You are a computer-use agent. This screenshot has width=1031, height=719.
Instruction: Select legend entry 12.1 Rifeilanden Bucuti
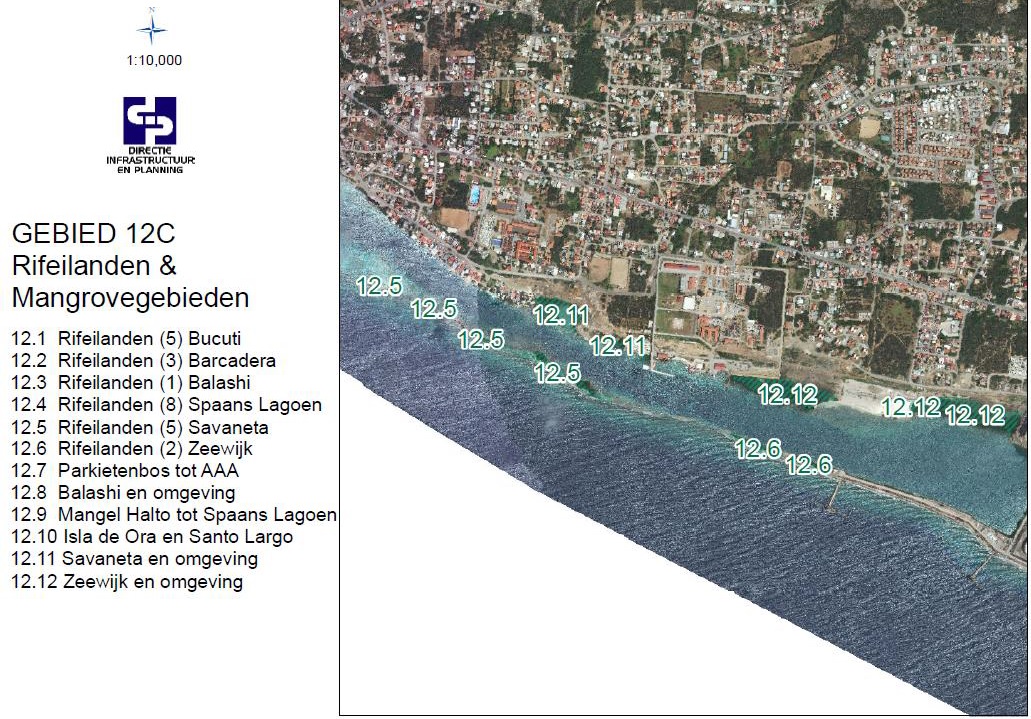(x=126, y=339)
